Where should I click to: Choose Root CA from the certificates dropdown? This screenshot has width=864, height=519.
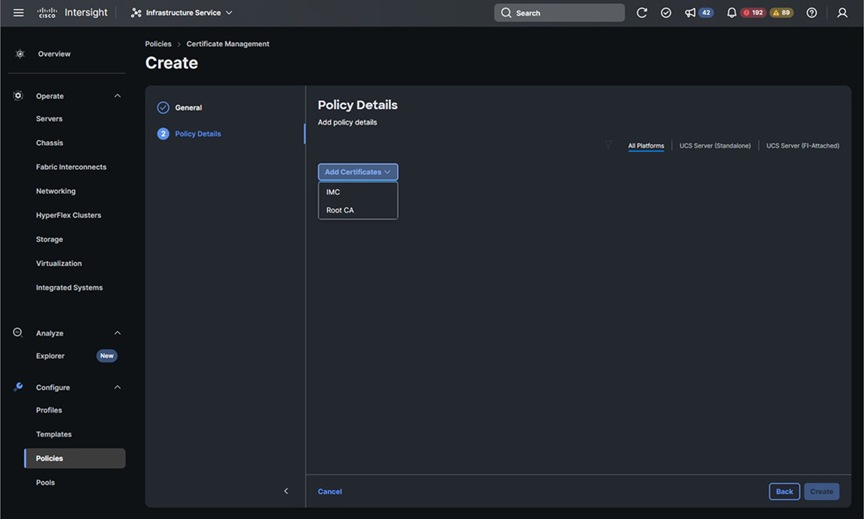358,210
